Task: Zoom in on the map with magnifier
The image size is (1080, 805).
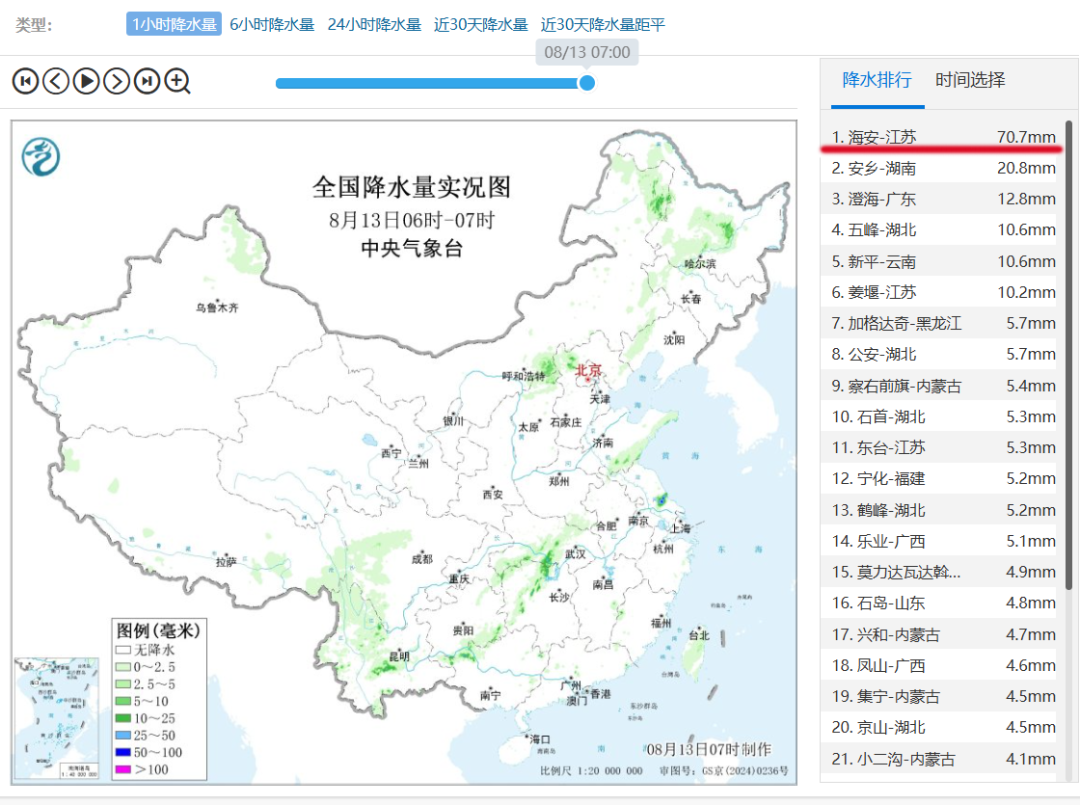Action: [x=178, y=81]
